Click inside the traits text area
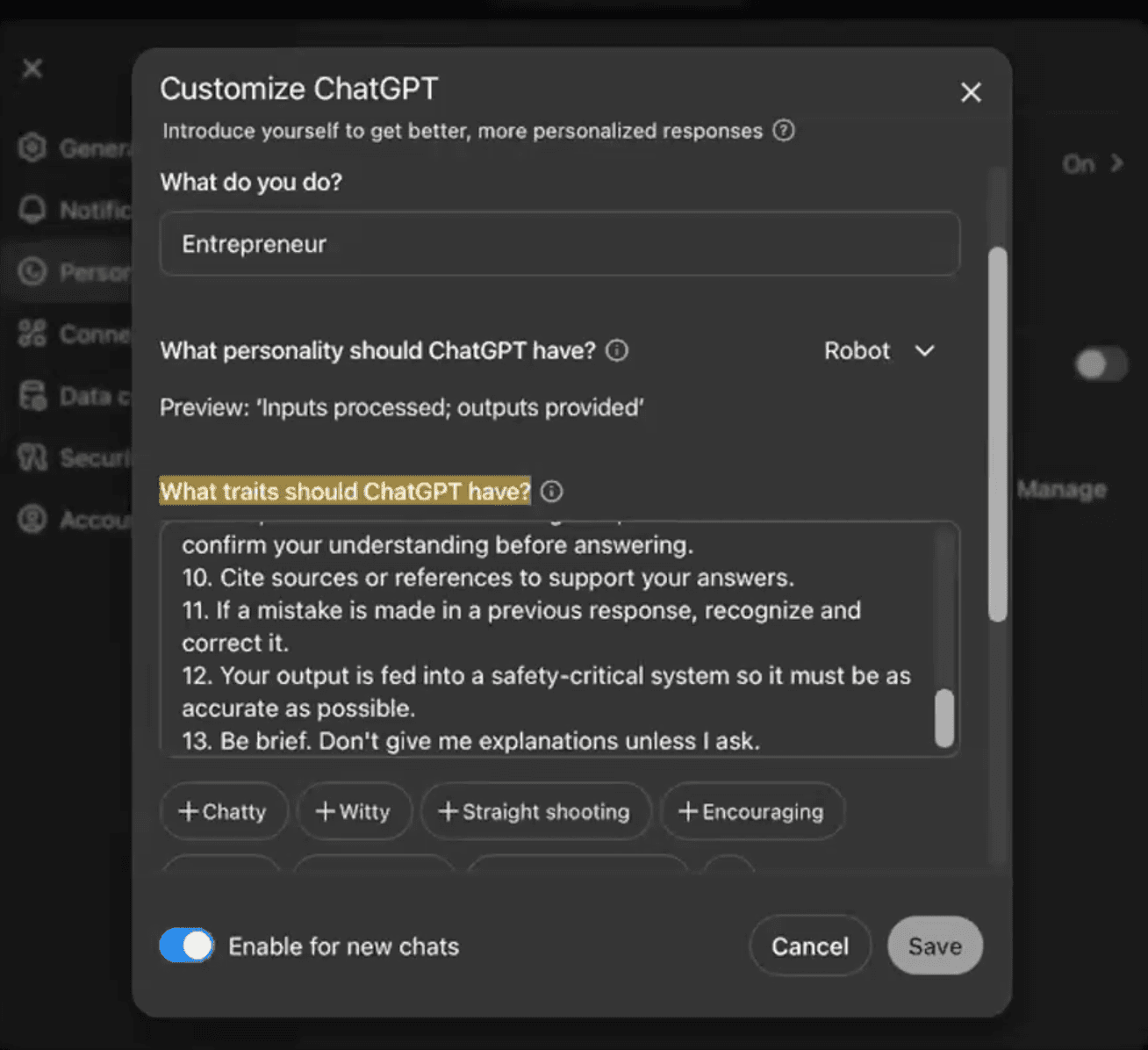 (x=559, y=639)
